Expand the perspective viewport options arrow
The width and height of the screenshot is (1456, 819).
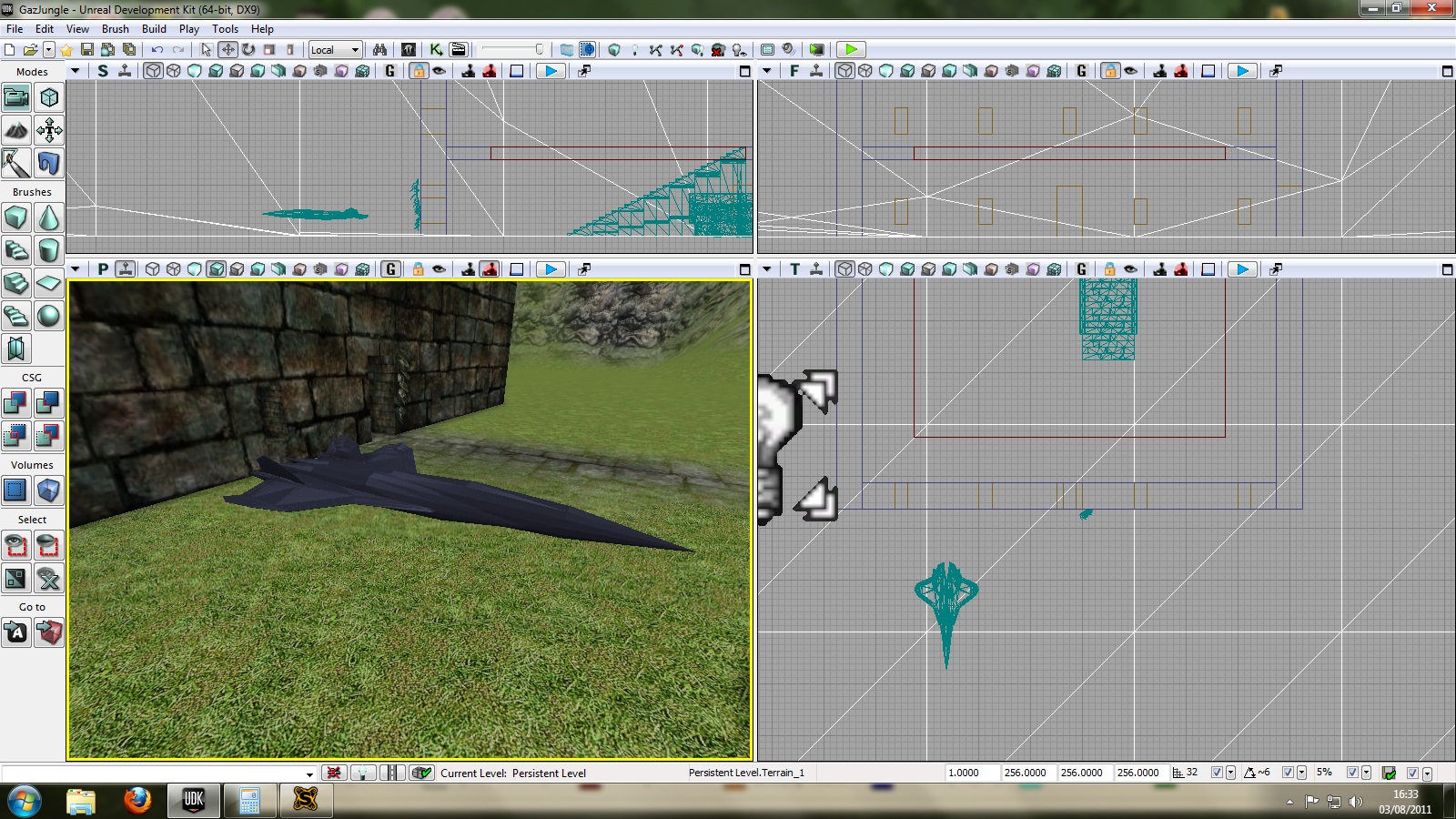coord(76,269)
